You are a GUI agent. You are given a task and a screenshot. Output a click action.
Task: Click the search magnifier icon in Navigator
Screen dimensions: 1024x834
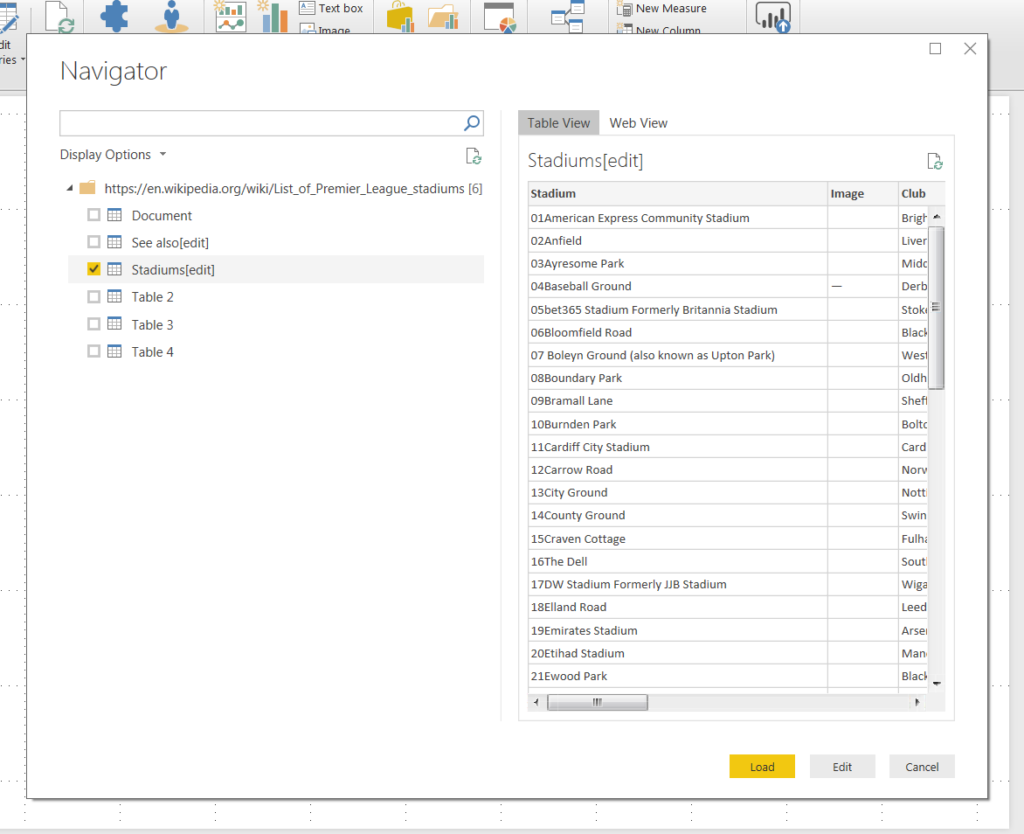[472, 123]
